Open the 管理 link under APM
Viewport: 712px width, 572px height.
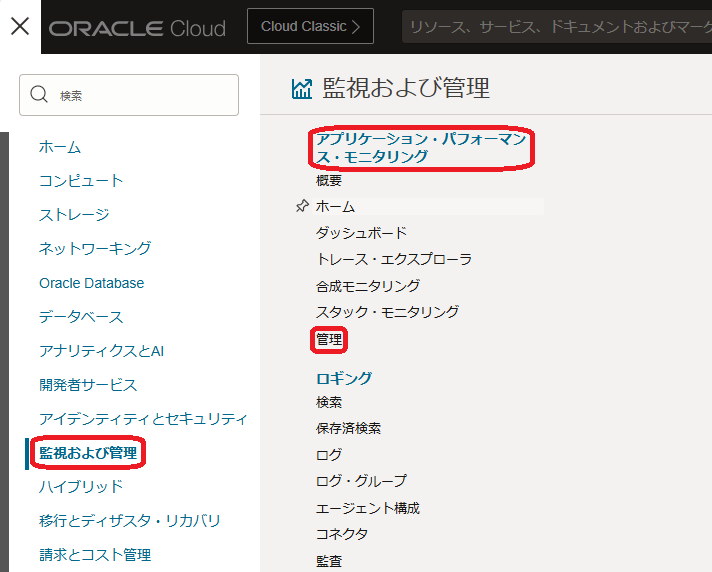pyautogui.click(x=329, y=339)
